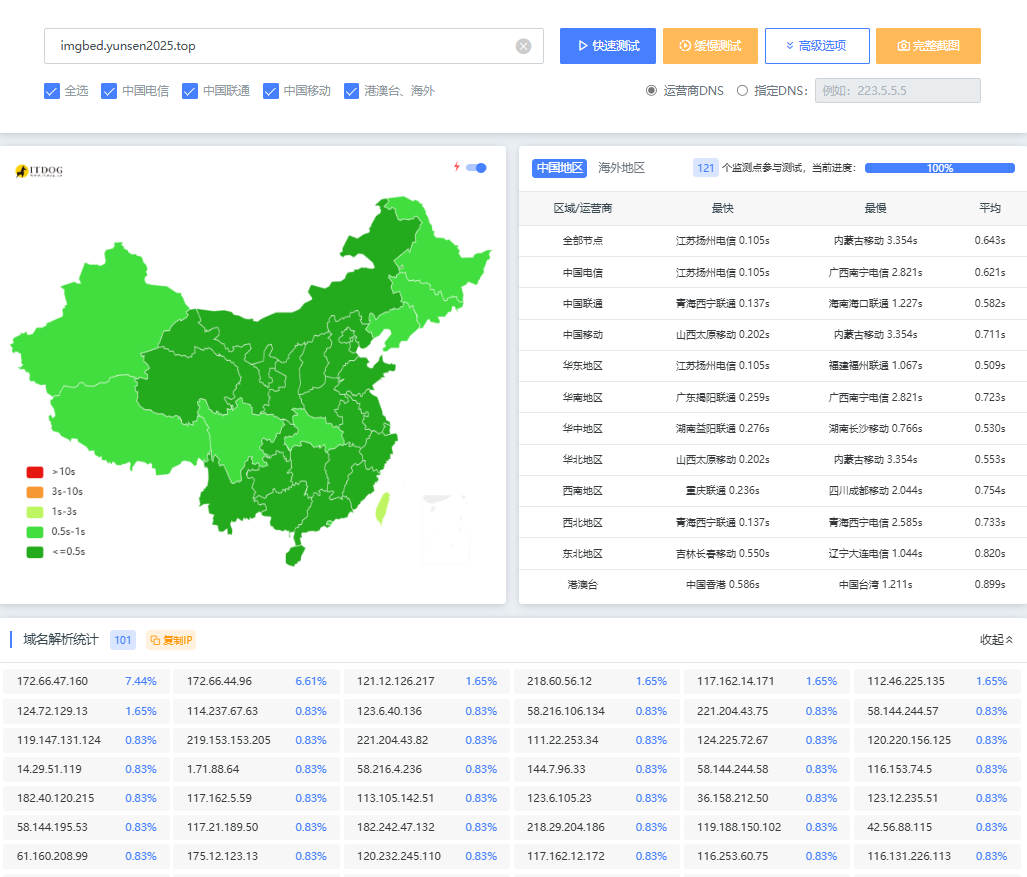The image size is (1027, 877).
Task: Click 中国香港 0.586s cell
Action: click(x=722, y=584)
